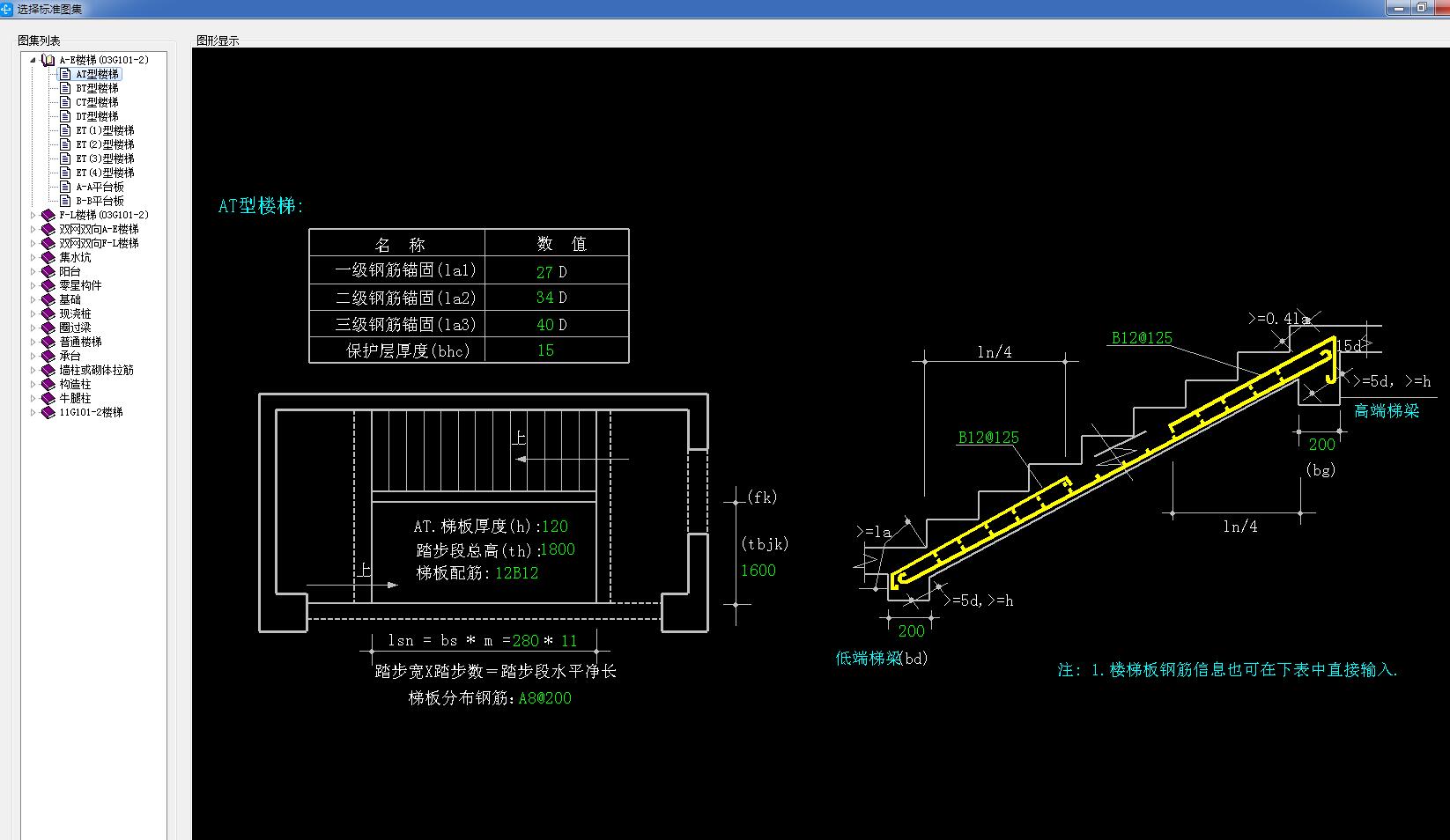
Task: Click the document icon beside ET(1)型楼梯
Action: click(65, 130)
